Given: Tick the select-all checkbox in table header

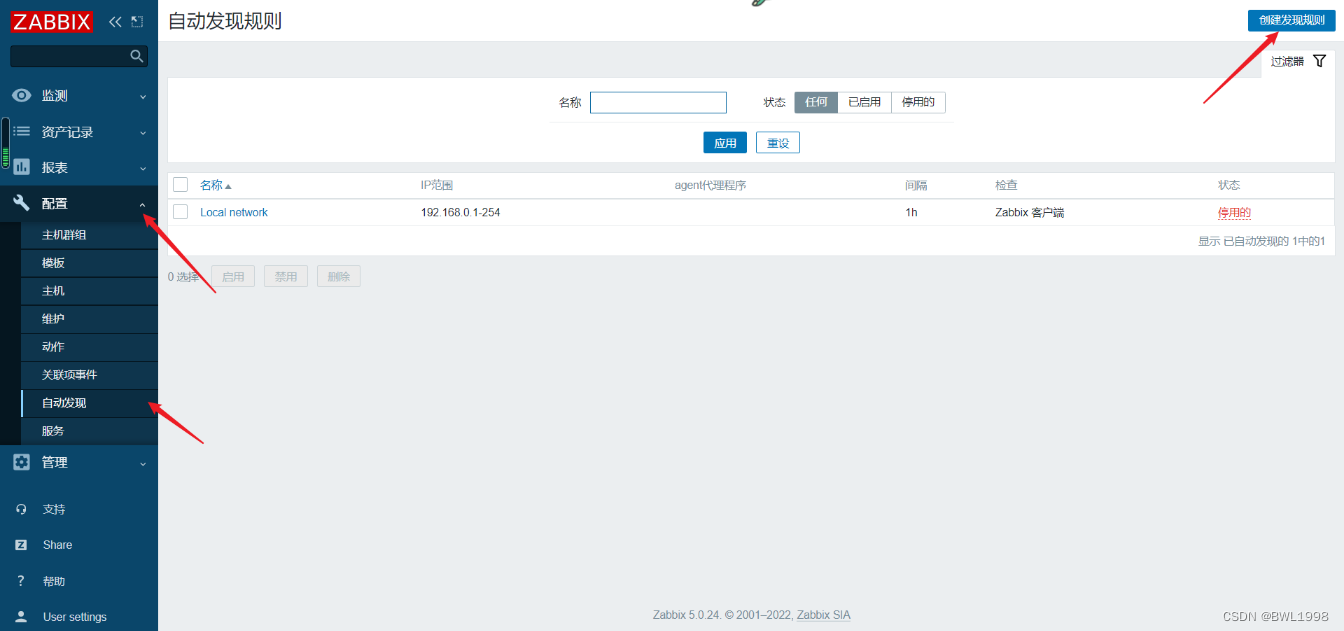Looking at the screenshot, I should tap(180, 185).
